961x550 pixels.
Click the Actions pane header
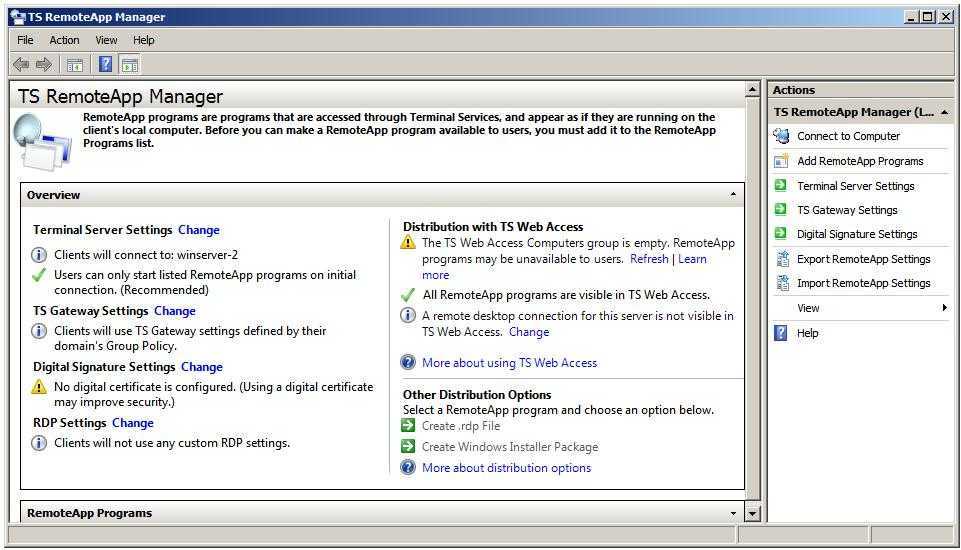click(860, 90)
